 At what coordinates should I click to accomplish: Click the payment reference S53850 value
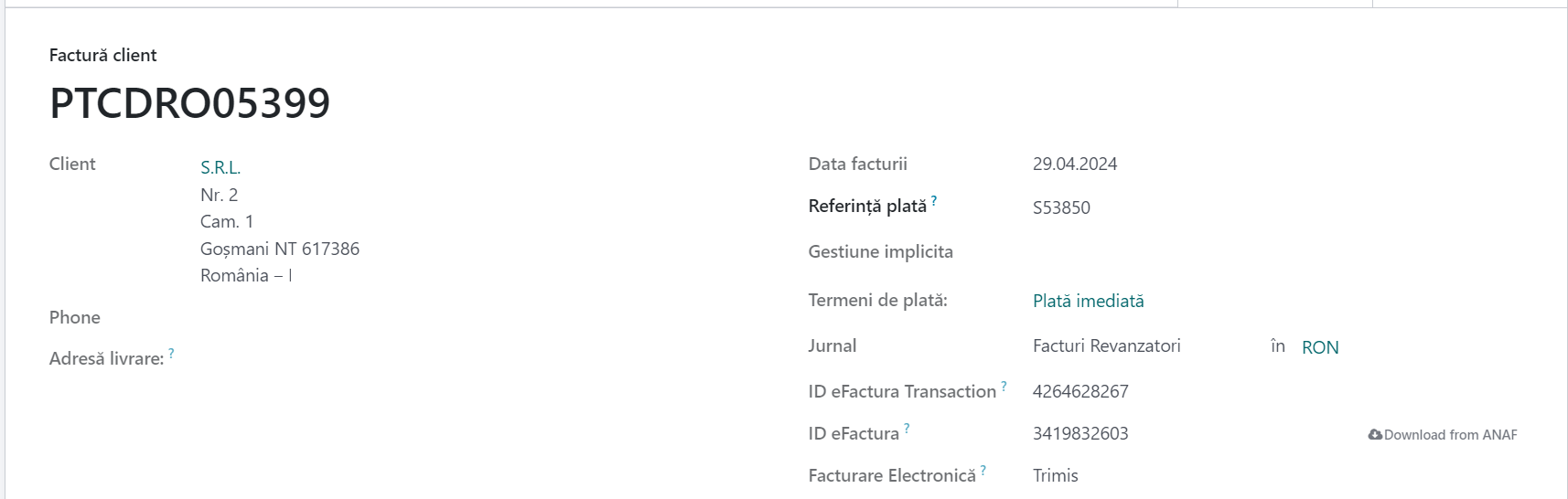pos(1061,207)
